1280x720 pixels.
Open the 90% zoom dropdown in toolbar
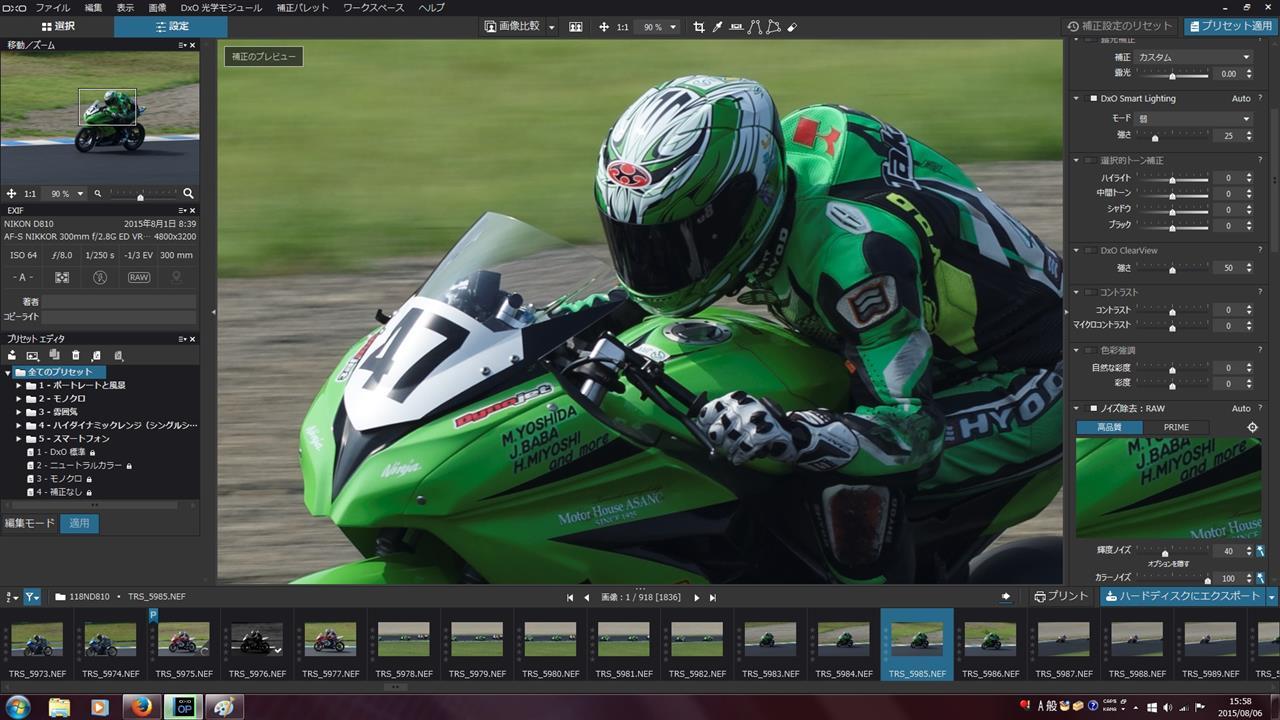click(x=659, y=27)
